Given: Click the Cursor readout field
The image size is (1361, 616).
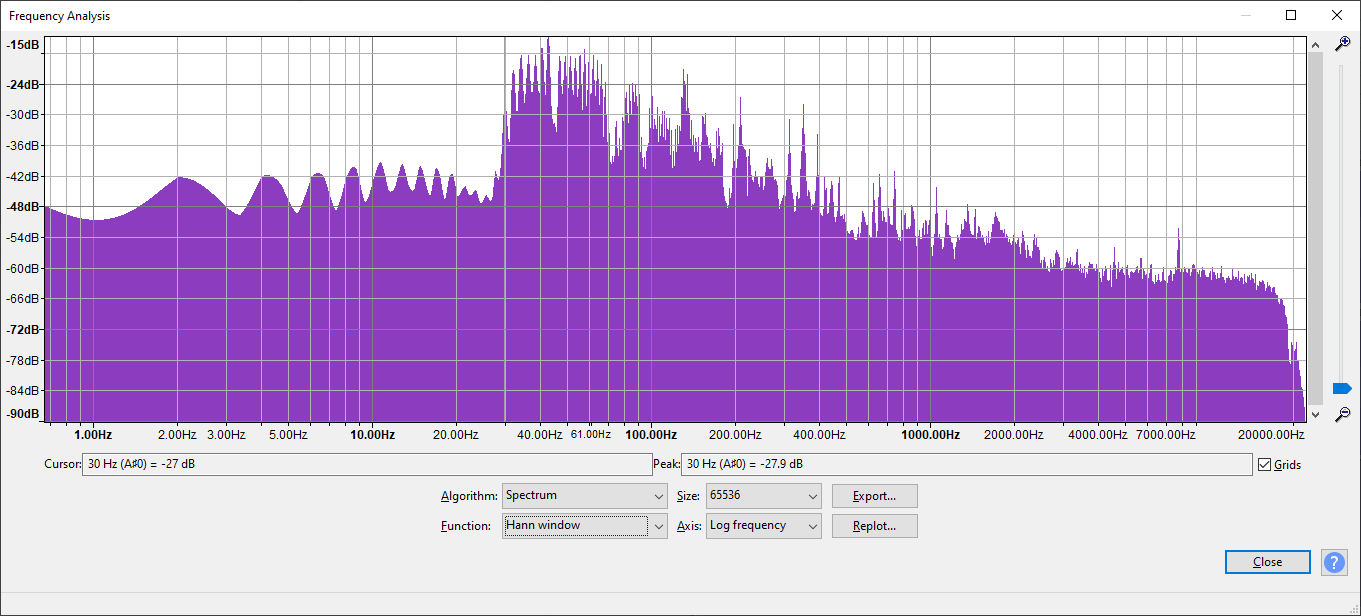Looking at the screenshot, I should click(x=366, y=464).
